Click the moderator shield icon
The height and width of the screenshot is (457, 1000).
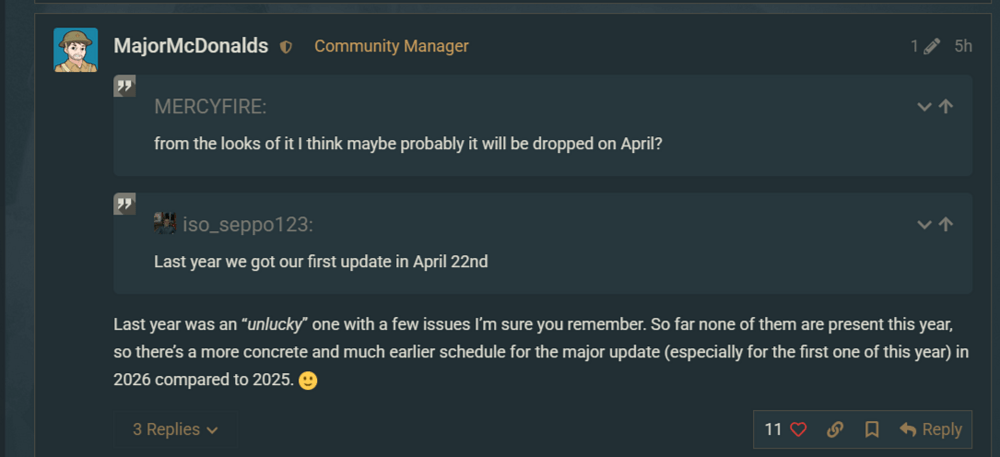286,47
